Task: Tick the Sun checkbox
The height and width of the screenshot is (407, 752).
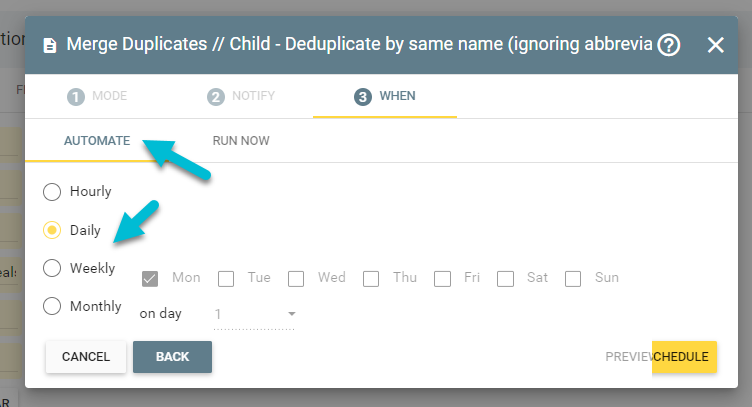Action: [x=573, y=279]
